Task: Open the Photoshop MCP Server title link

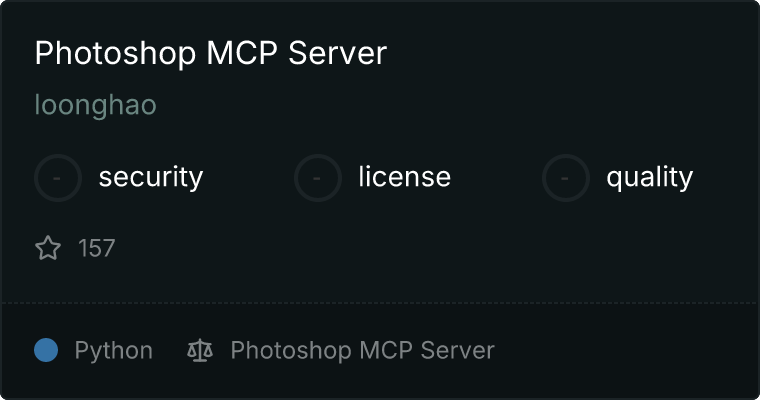Action: click(211, 53)
